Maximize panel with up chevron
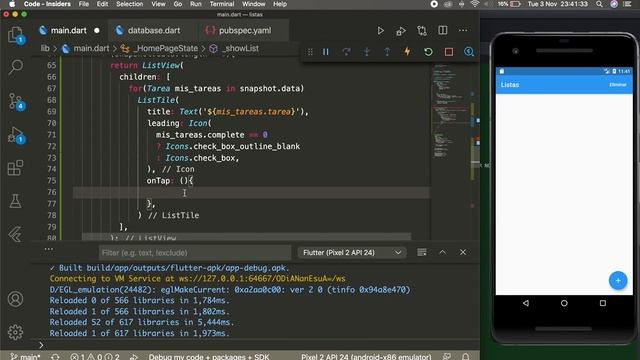640x360 pixels. coord(442,253)
